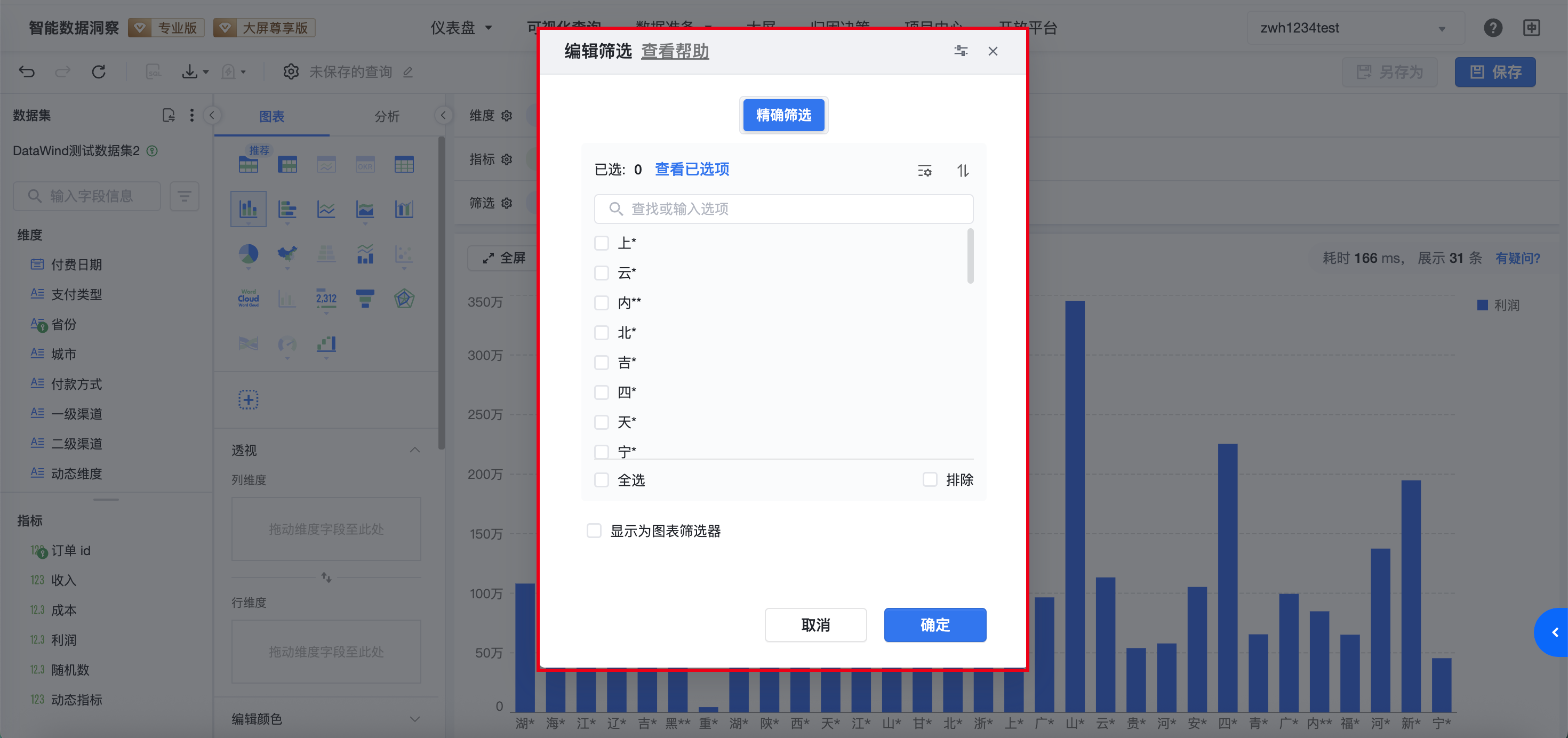This screenshot has width=1568, height=738.
Task: Open the 仪表盘 menu
Action: click(x=461, y=28)
